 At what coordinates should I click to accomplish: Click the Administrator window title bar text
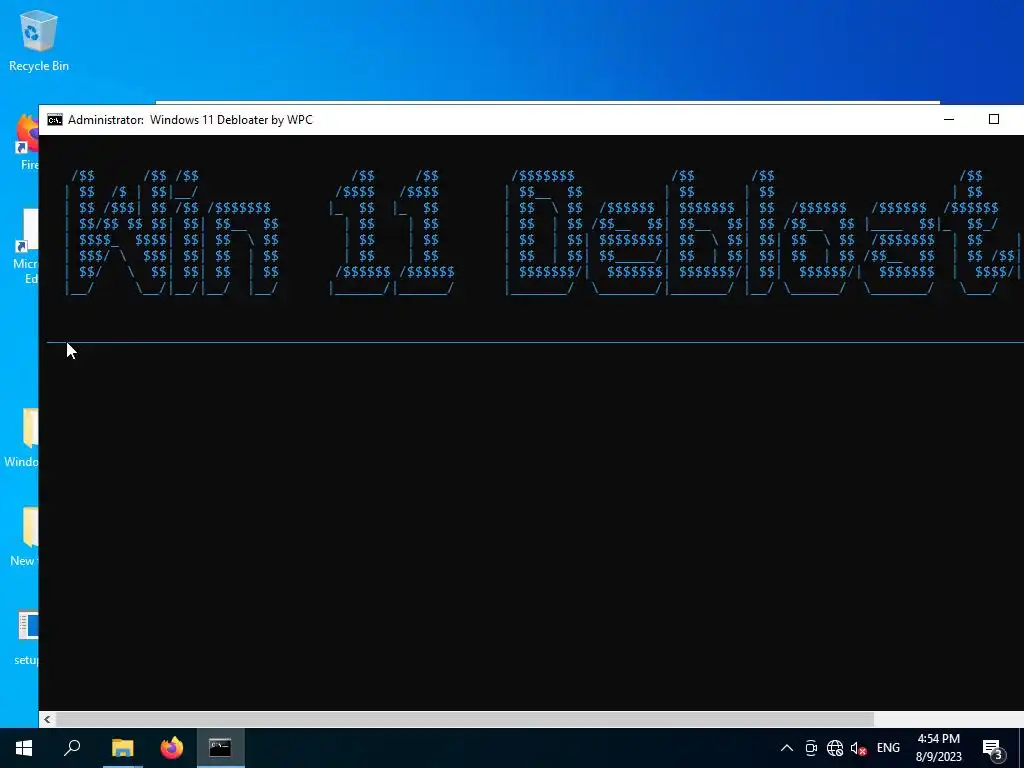pyautogui.click(x=190, y=120)
